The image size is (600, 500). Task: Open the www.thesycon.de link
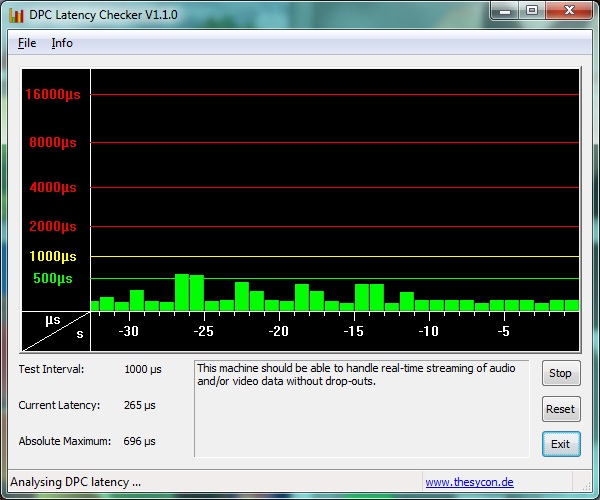point(469,482)
